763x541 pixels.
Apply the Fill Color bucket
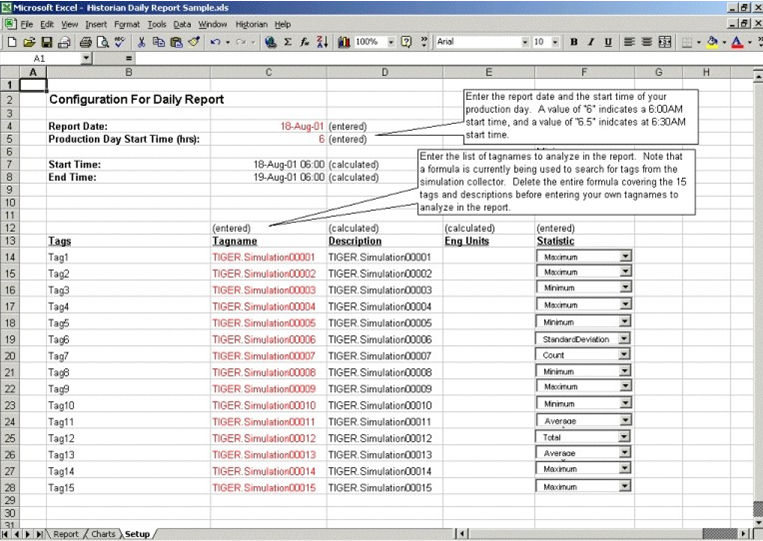712,42
